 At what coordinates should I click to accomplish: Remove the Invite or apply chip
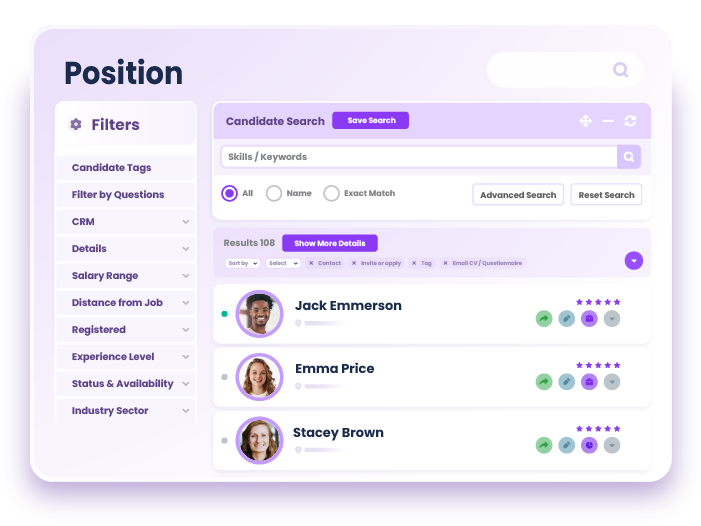tap(354, 263)
